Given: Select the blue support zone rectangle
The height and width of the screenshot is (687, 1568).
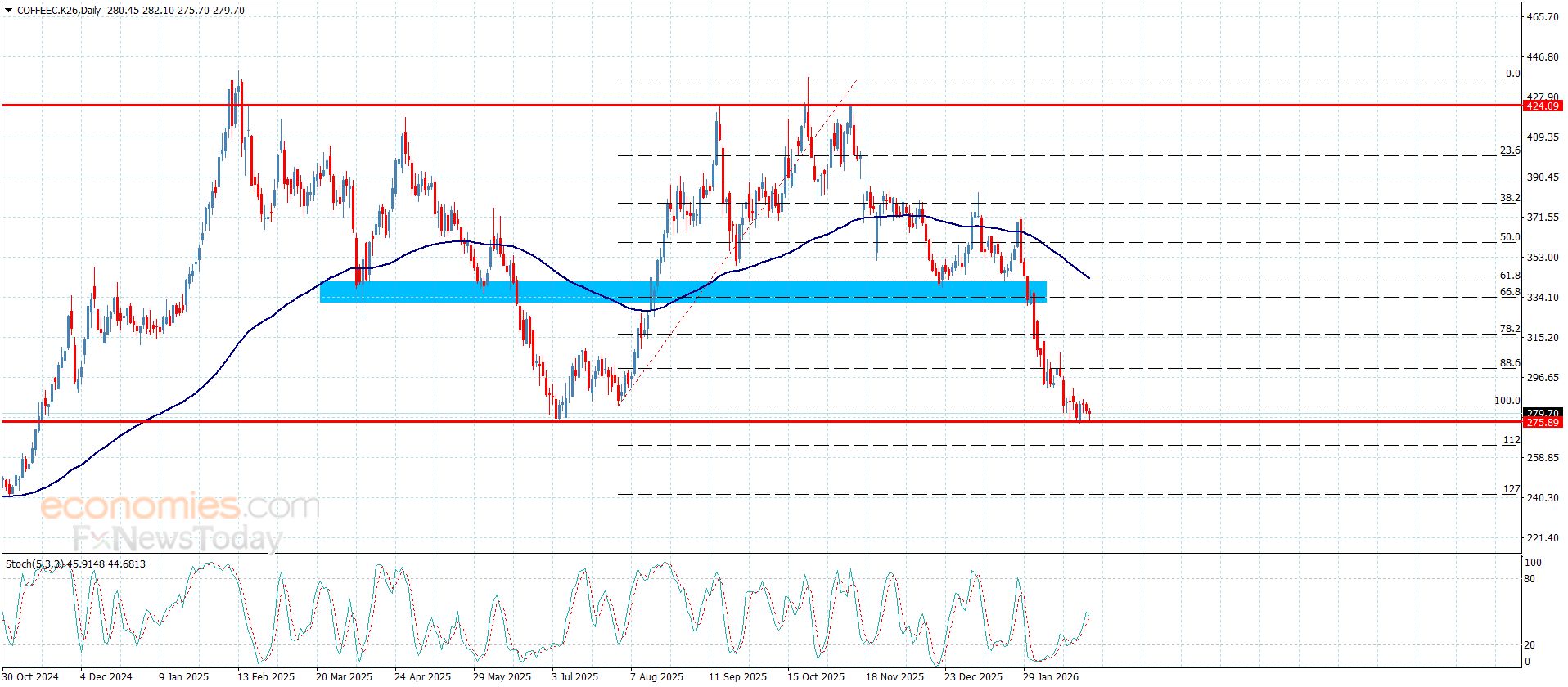Looking at the screenshot, I should pyautogui.click(x=683, y=291).
